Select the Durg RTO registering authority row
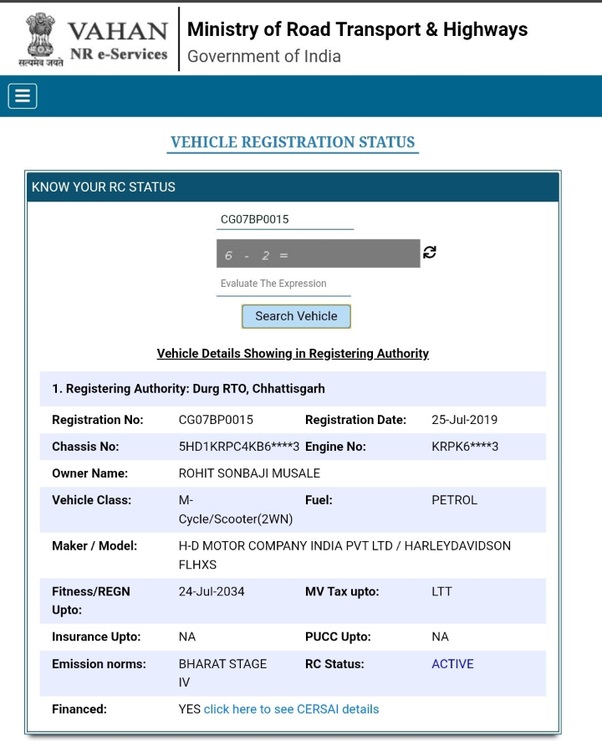Image resolution: width=602 pixels, height=741 pixels. click(x=188, y=388)
